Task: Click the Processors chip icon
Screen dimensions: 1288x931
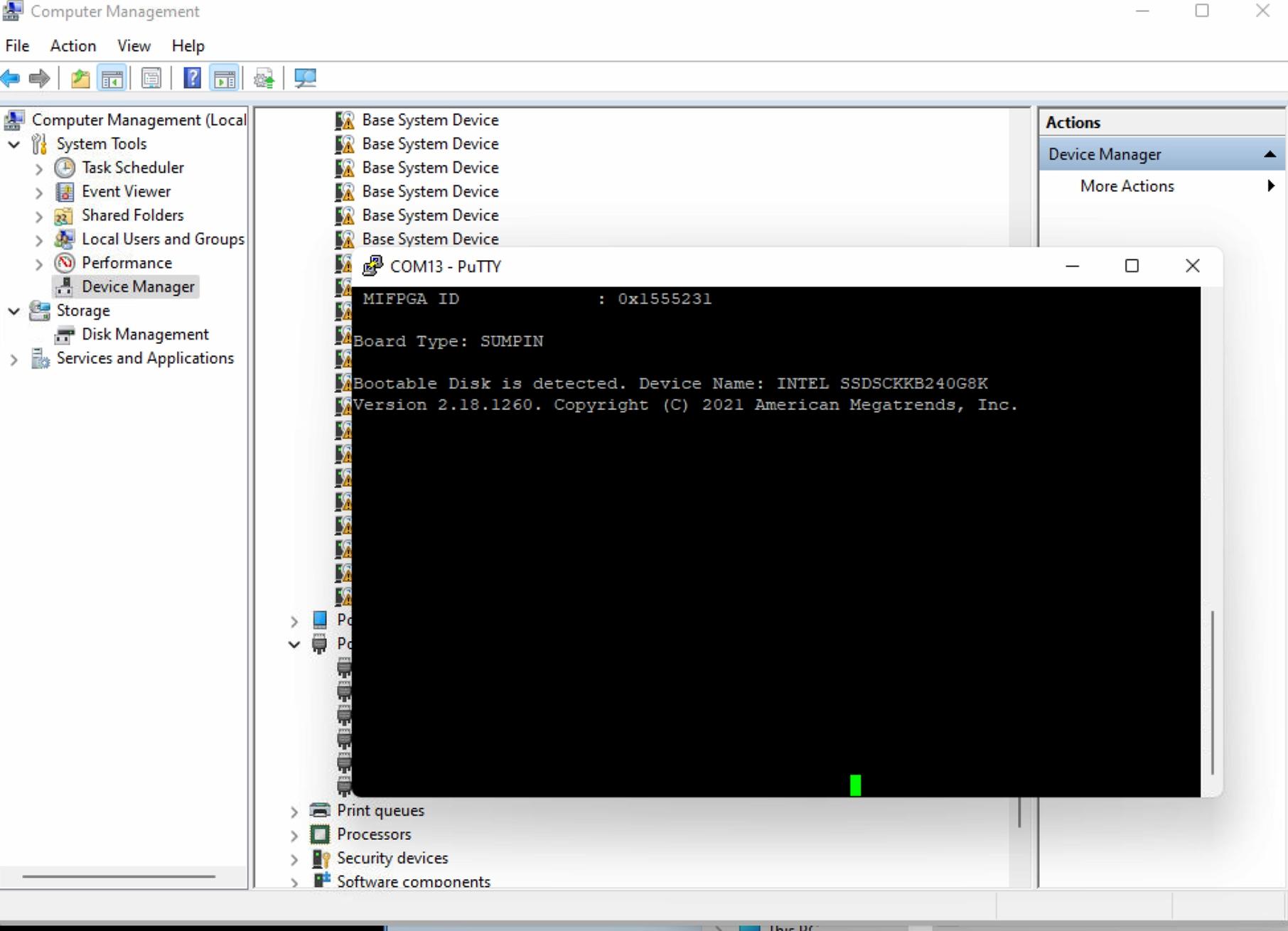Action: [321, 834]
